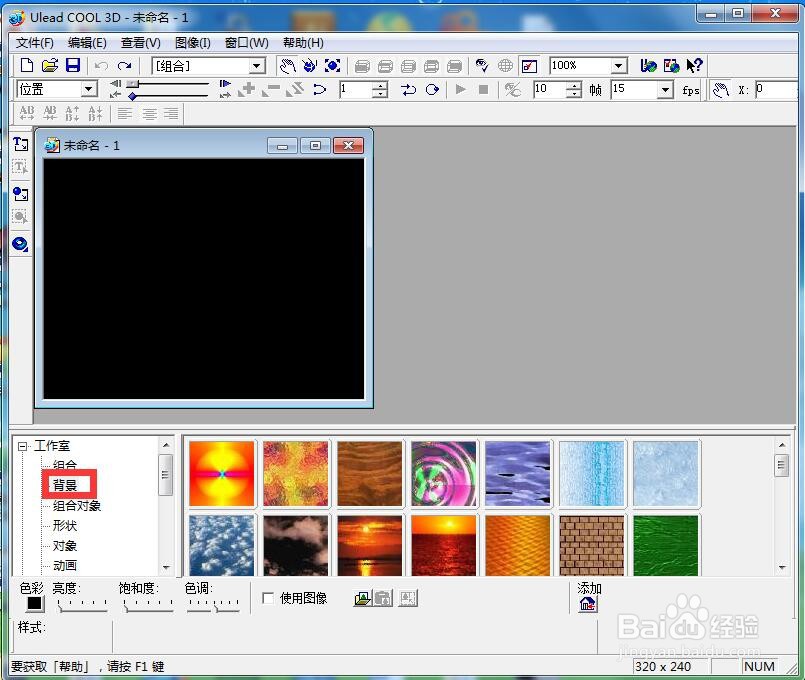Click the Add key frame plus icon
Screen dimensions: 805x680
point(246,90)
